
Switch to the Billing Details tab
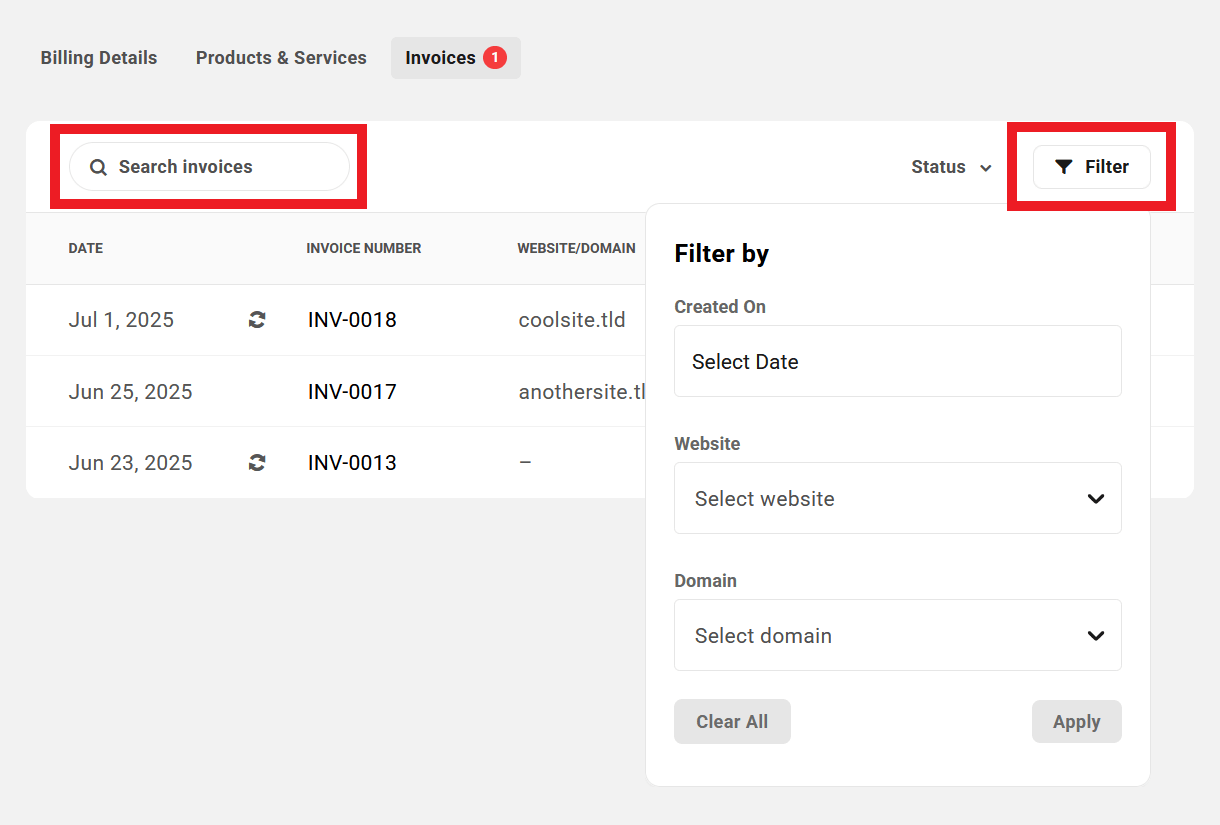pyautogui.click(x=99, y=58)
